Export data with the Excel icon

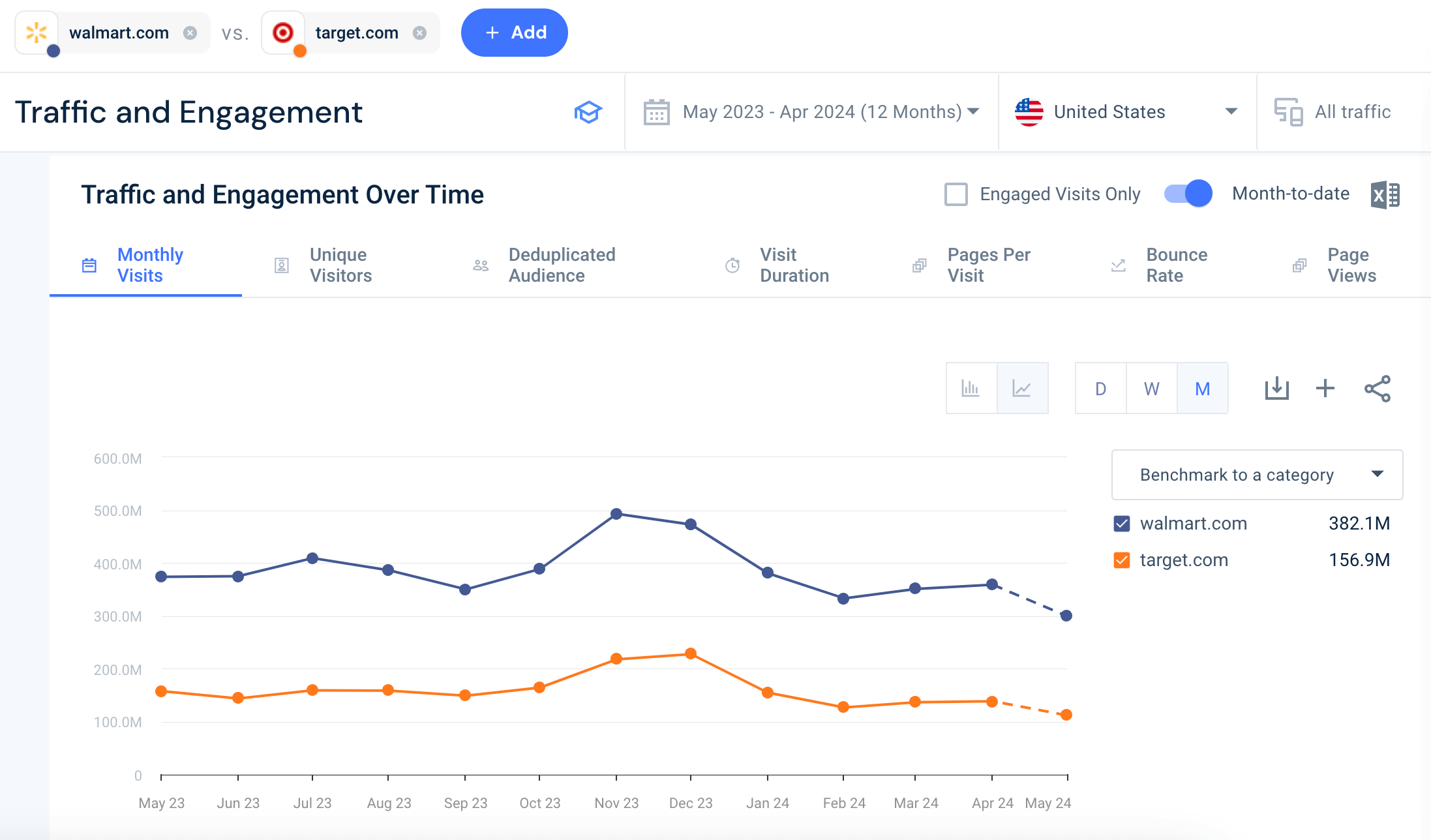pyautogui.click(x=1385, y=194)
